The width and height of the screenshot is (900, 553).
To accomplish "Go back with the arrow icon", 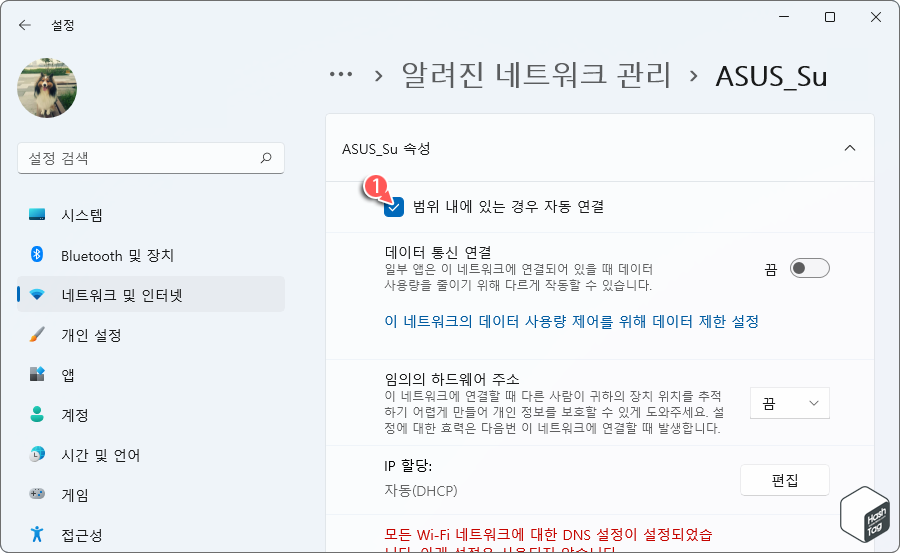I will click(25, 25).
